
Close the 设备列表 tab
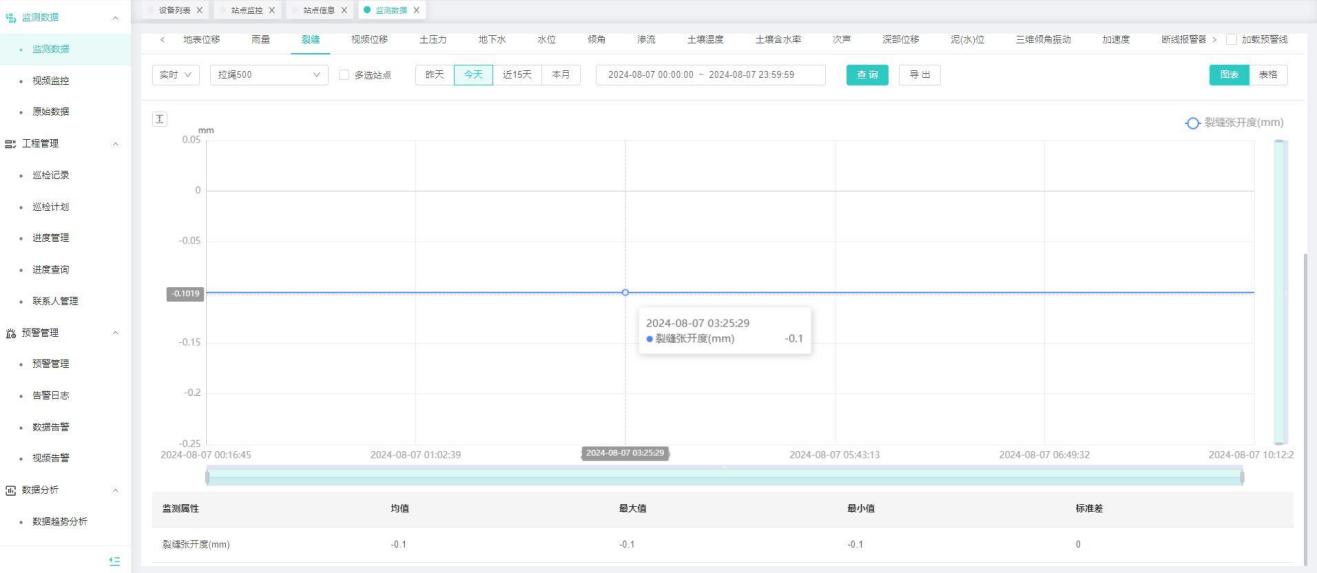pos(199,10)
